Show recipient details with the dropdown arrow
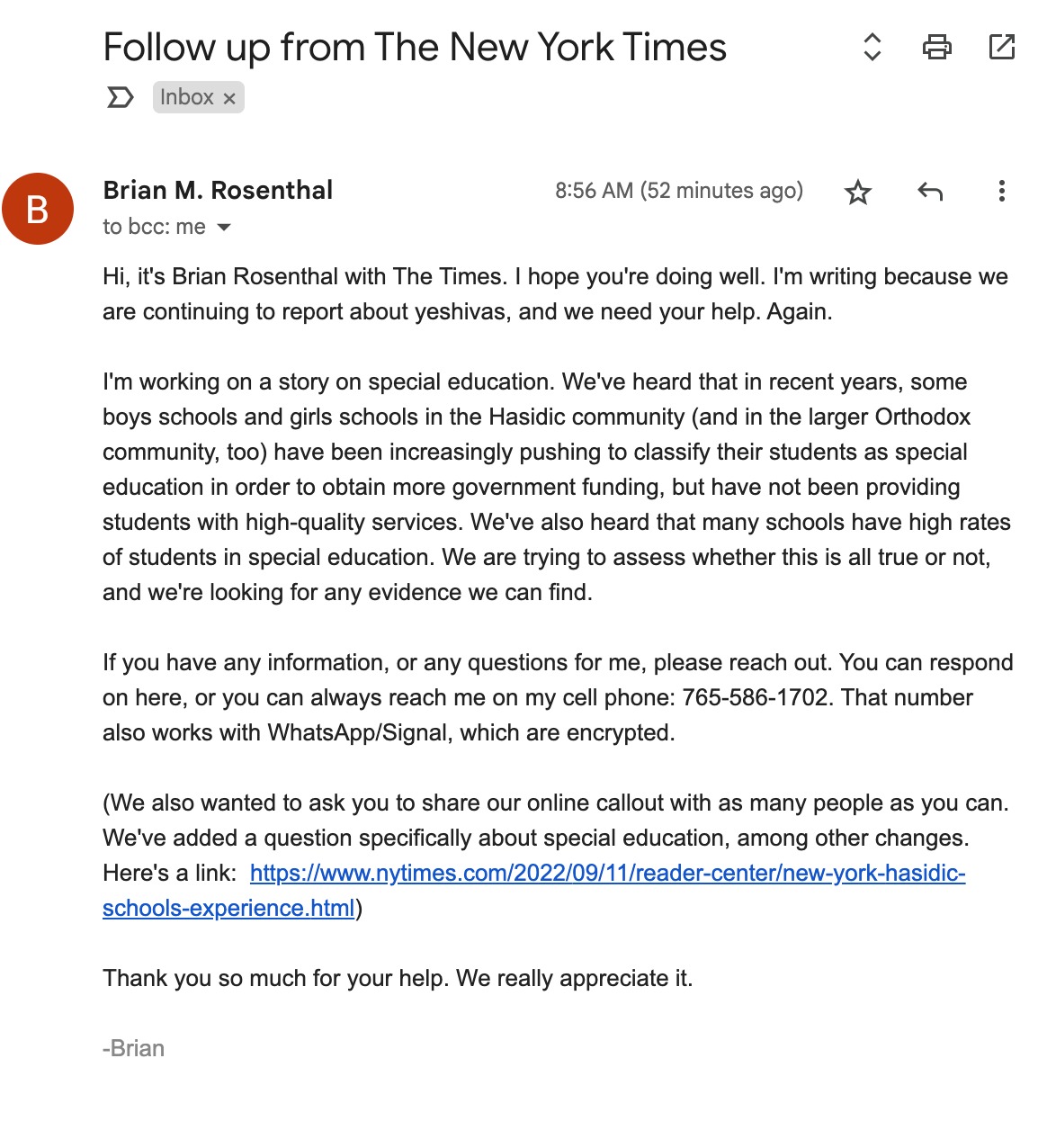 224,227
